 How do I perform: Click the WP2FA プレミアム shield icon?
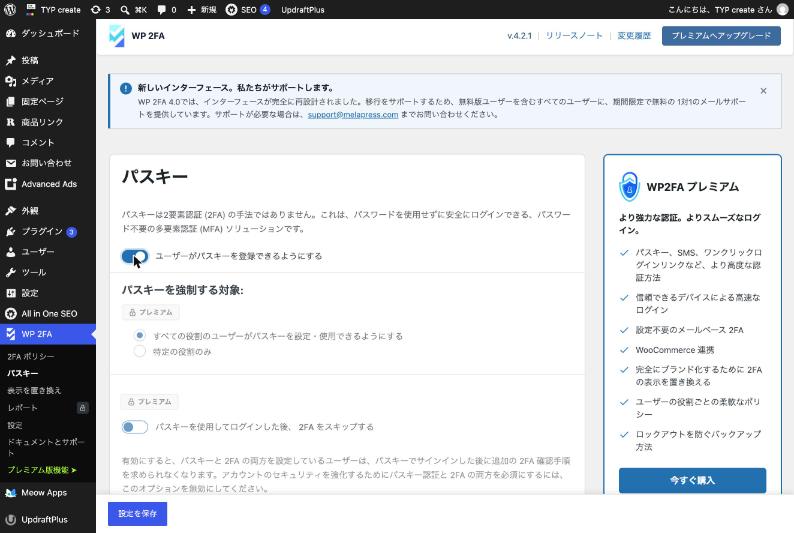[629, 187]
